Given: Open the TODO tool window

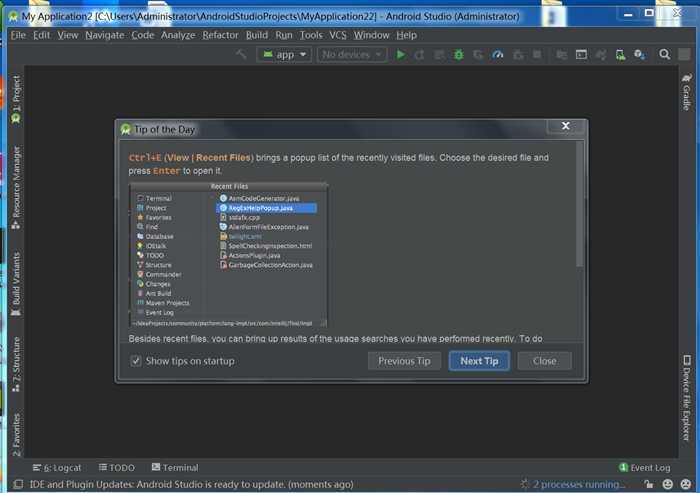Looking at the screenshot, I should (117, 468).
